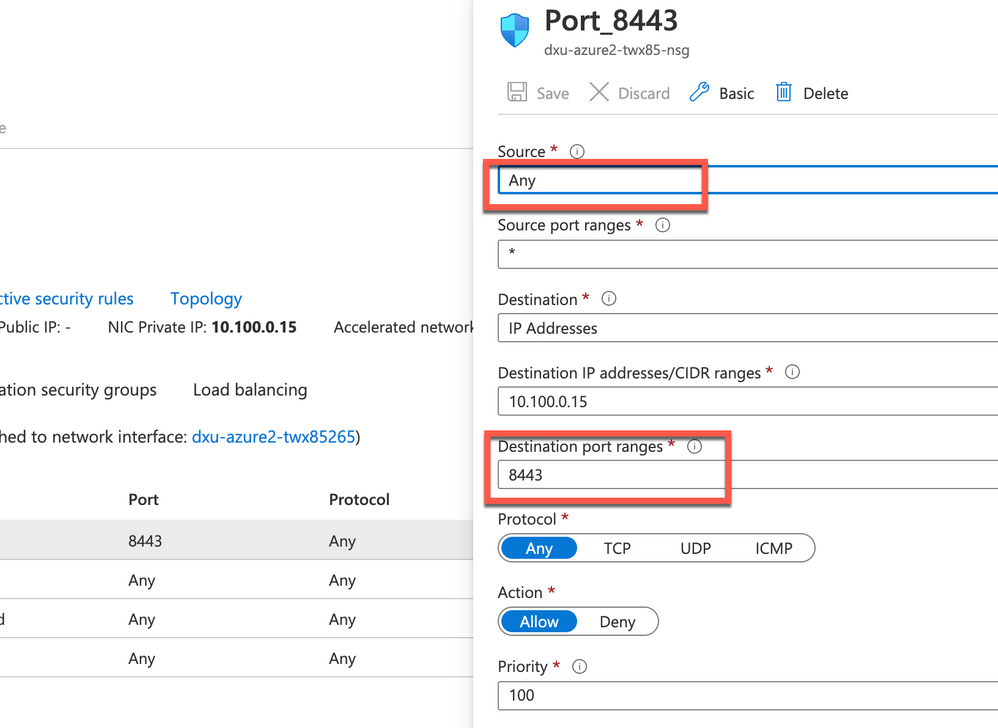Image resolution: width=998 pixels, height=728 pixels.
Task: Click the Discard button label
Action: [x=643, y=94]
